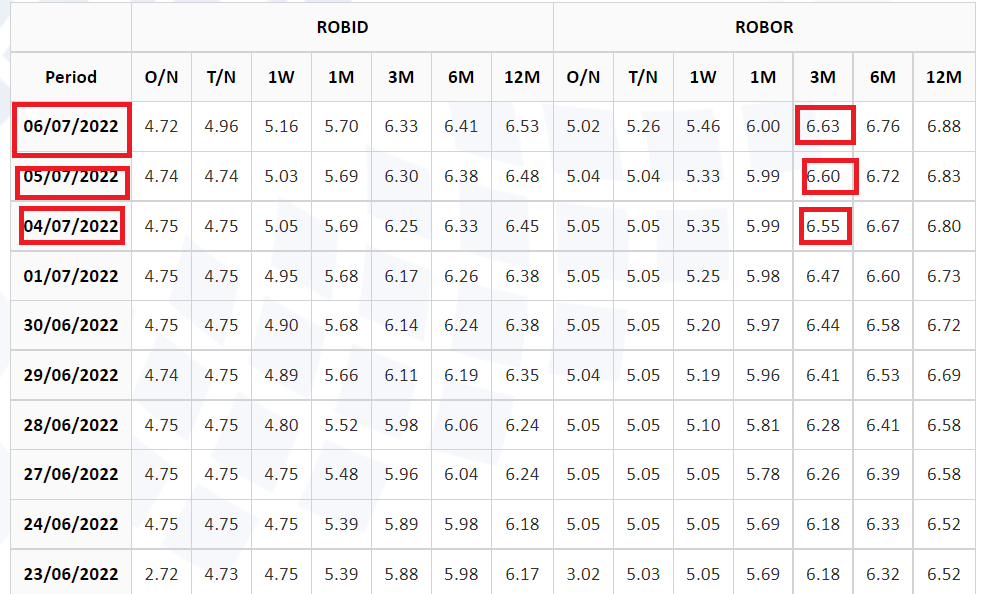
Task: Select the date cell 30/06/2022
Action: click(x=71, y=325)
